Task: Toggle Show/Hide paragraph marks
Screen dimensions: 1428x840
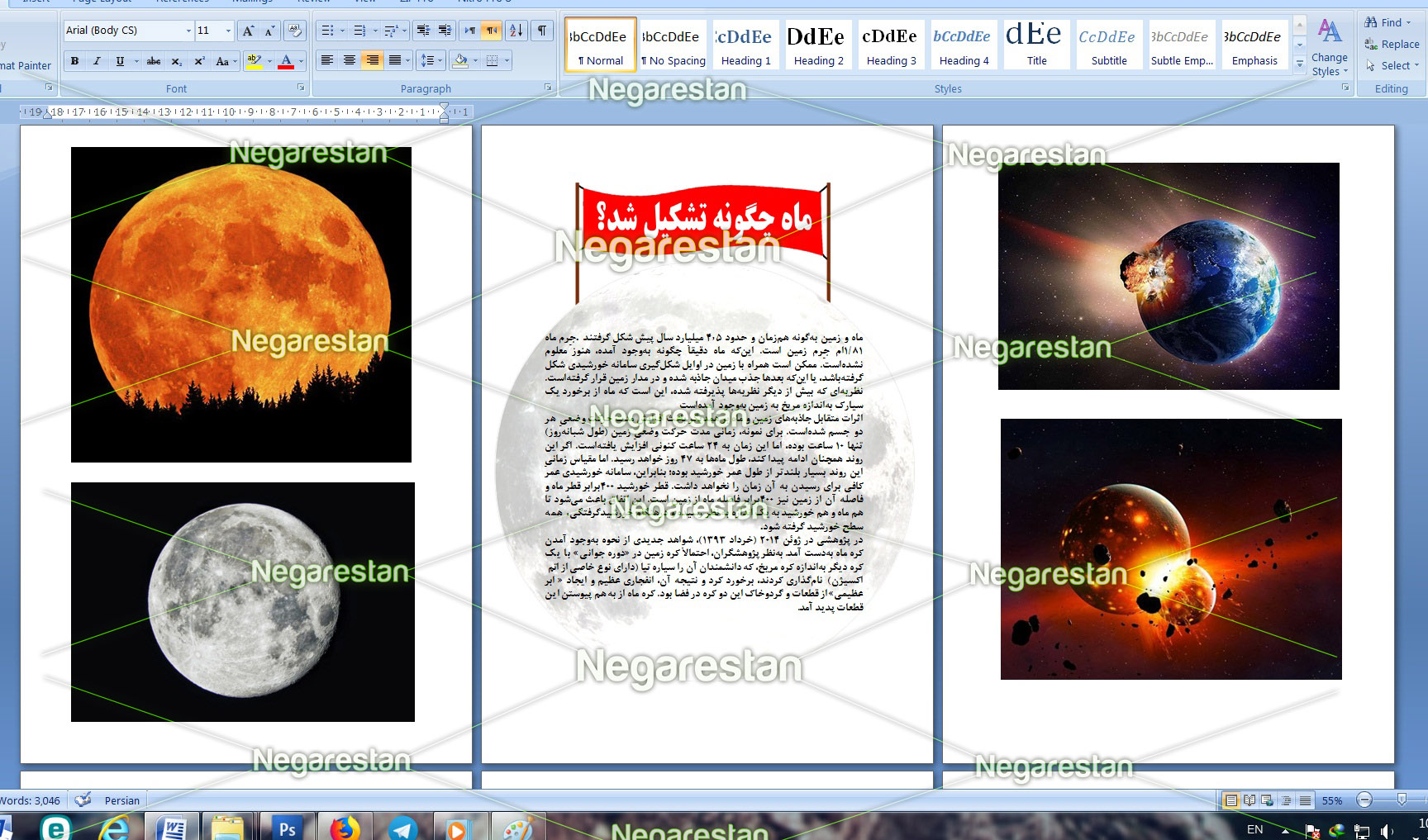Action: 542,31
